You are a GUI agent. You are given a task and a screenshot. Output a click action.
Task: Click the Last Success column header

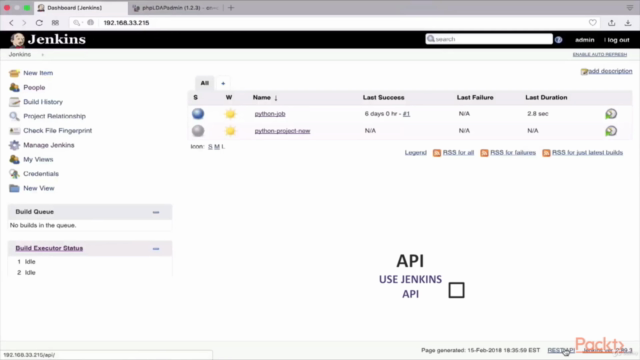383,98
